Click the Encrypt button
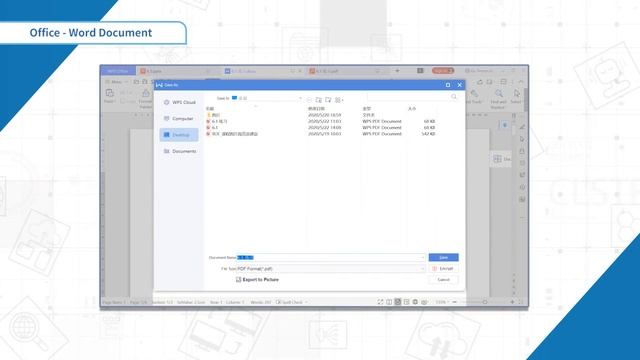The width and height of the screenshot is (640, 360). pos(443,269)
